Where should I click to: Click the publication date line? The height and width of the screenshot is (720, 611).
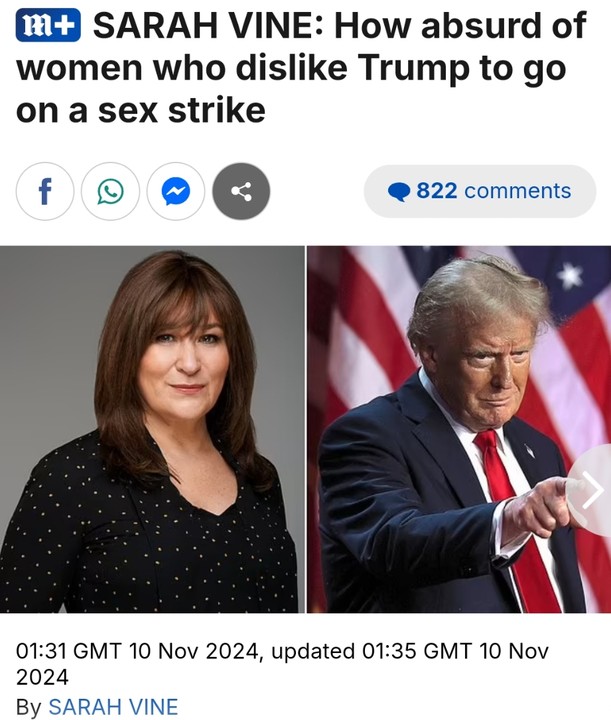click(282, 664)
